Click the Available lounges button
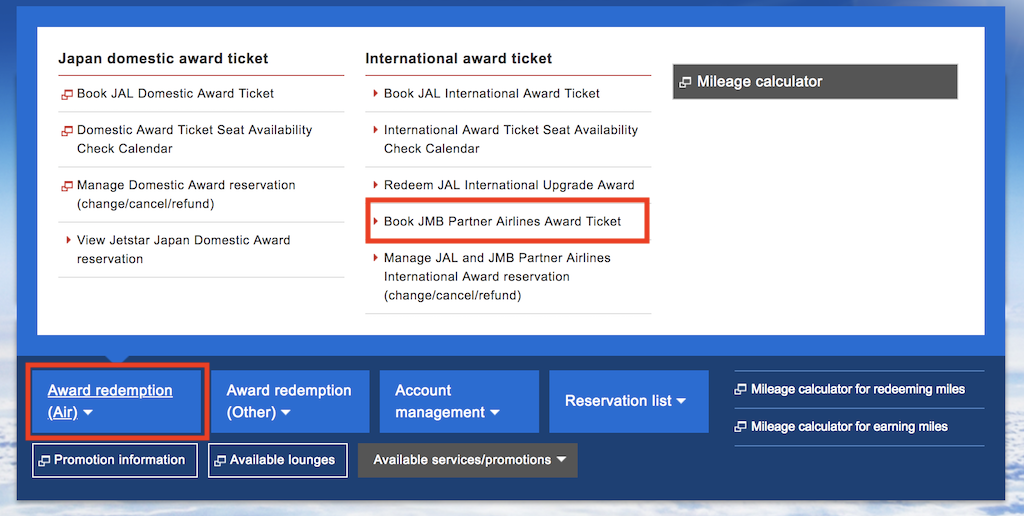 (278, 460)
